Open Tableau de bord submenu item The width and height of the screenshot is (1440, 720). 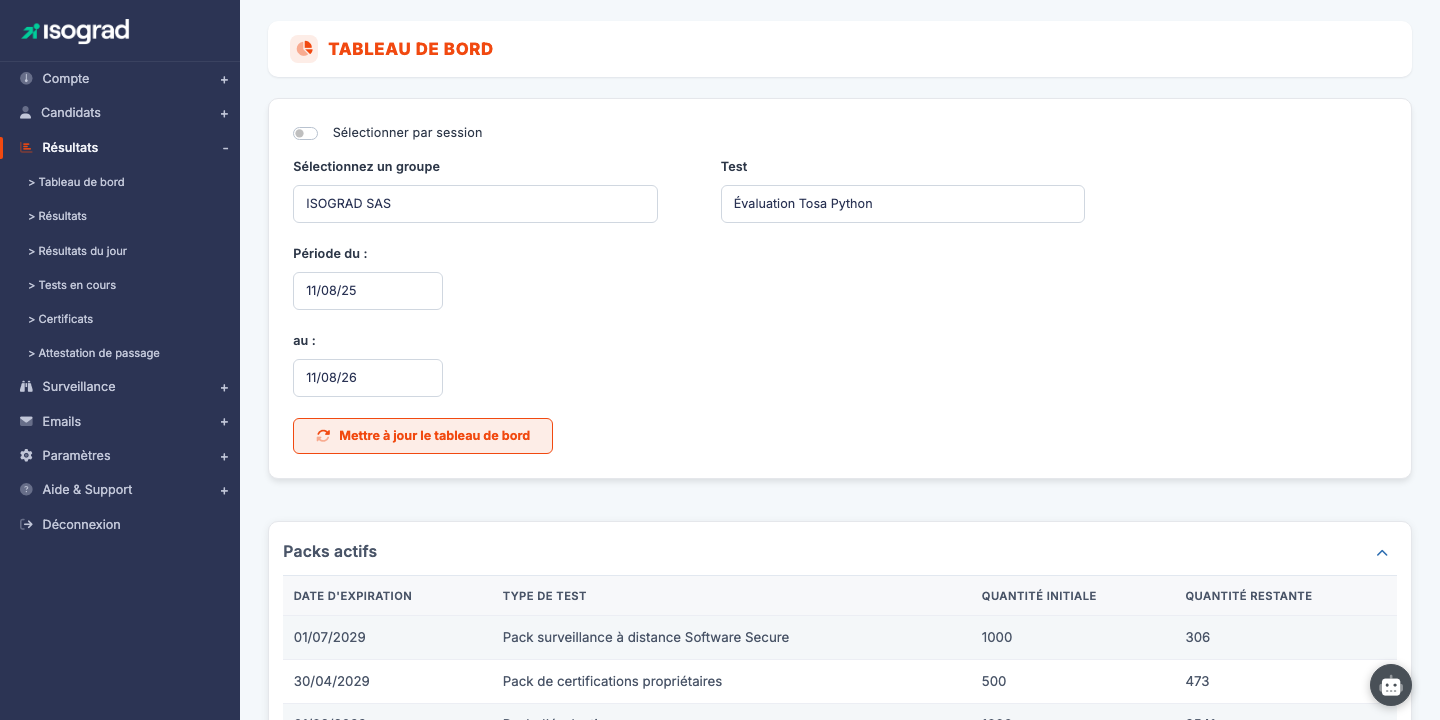(x=77, y=182)
